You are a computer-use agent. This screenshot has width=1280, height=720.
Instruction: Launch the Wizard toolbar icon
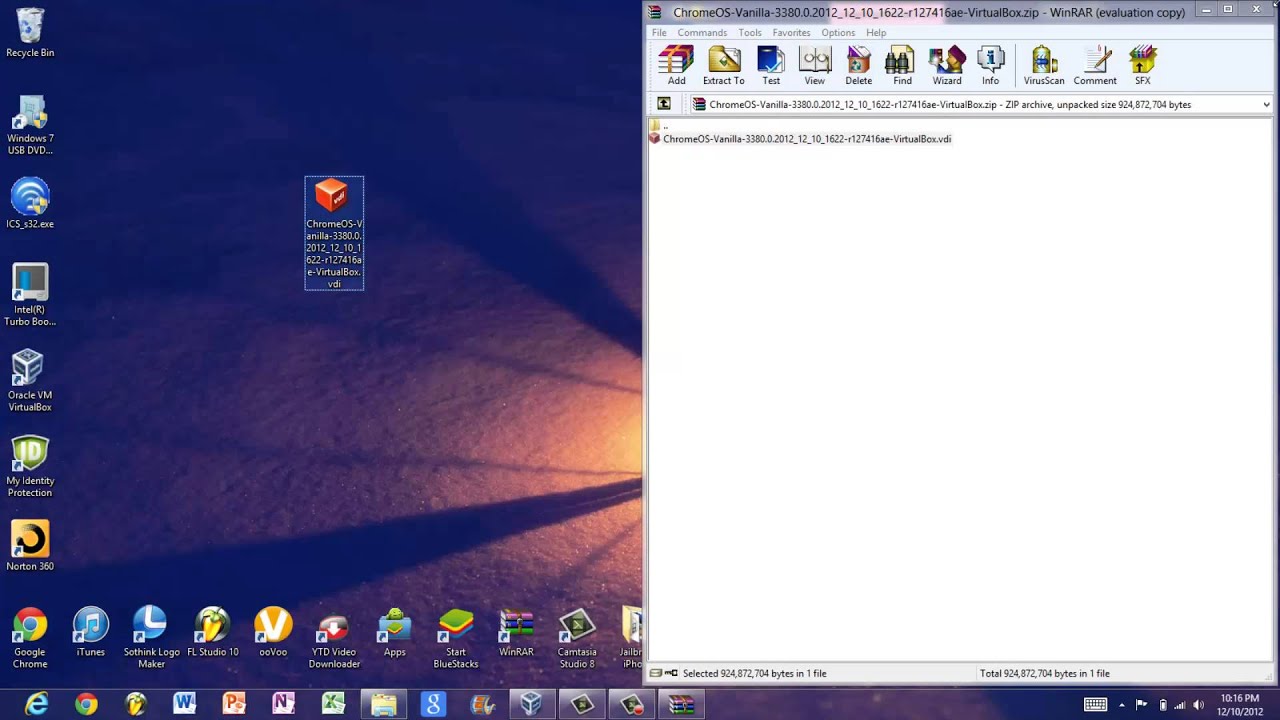point(947,66)
